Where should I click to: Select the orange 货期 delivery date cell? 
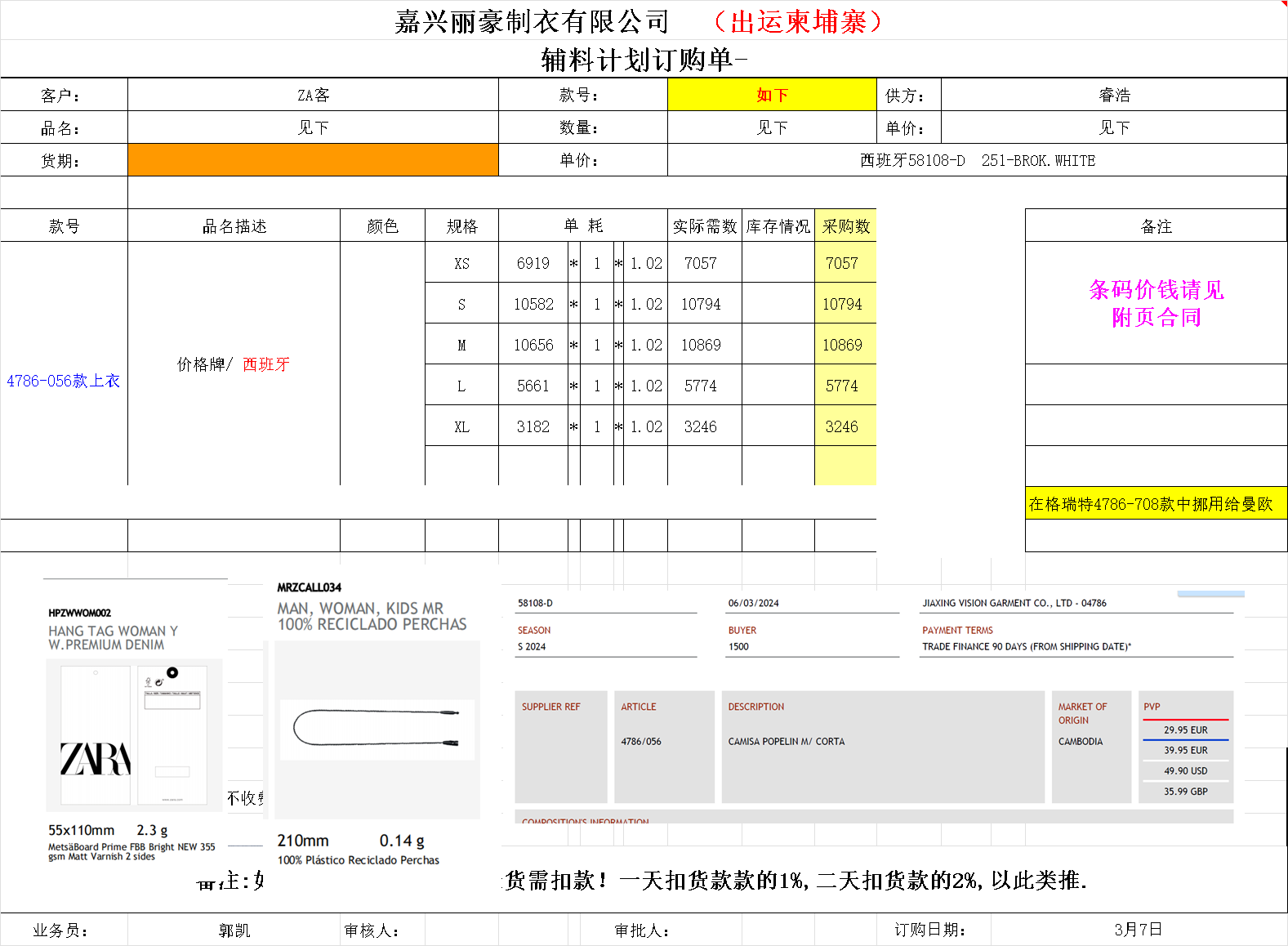tap(313, 160)
